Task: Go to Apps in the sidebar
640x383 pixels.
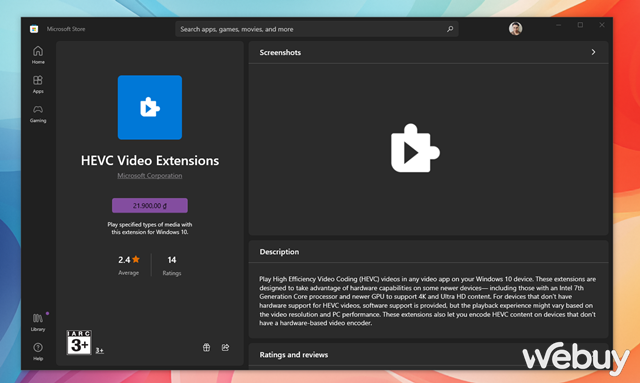Action: [38, 84]
